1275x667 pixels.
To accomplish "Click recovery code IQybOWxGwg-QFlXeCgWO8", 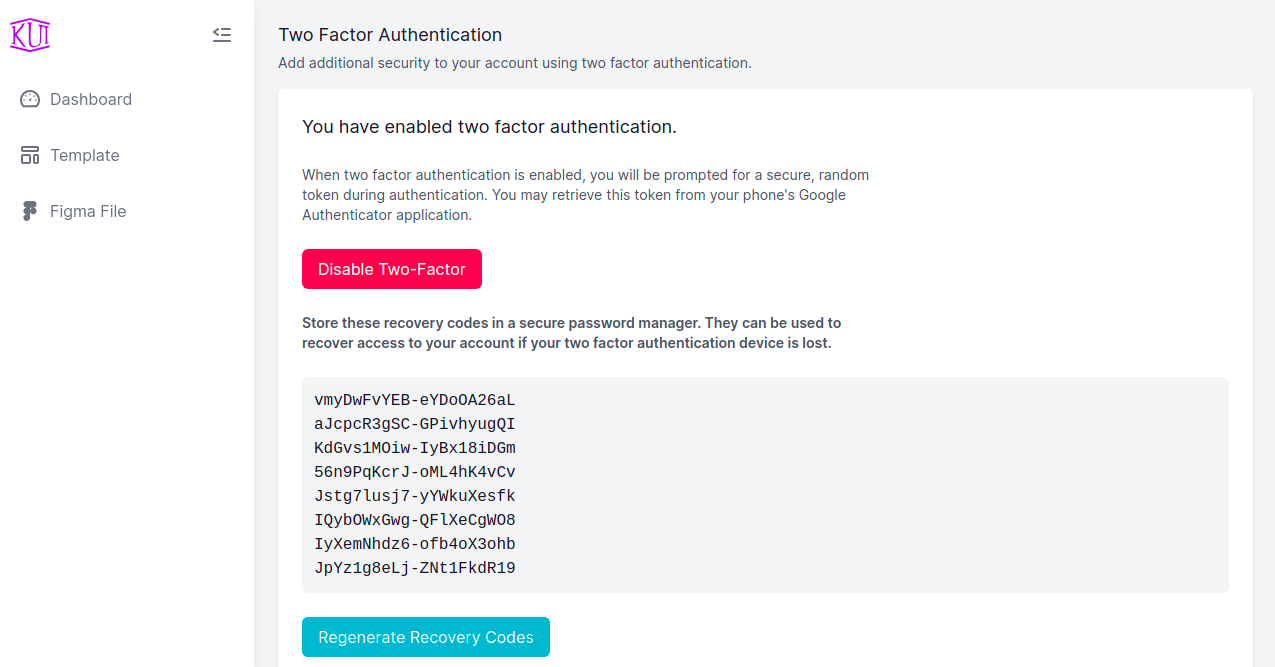I will point(415,520).
